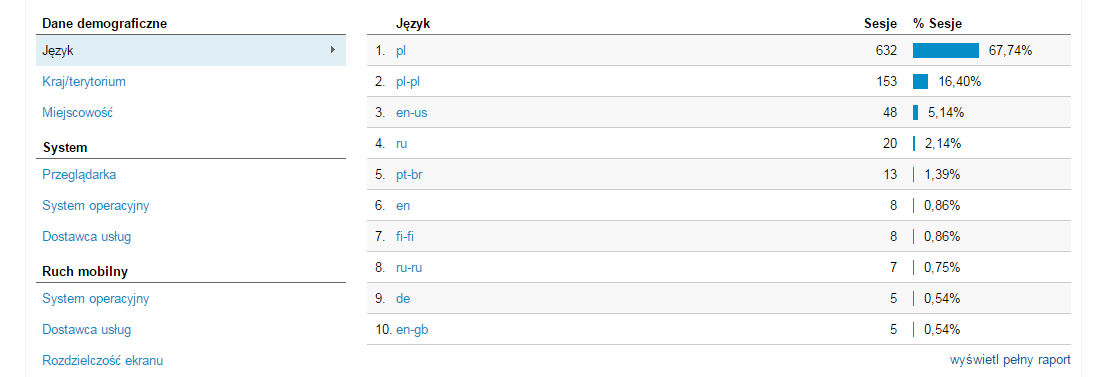Open the Miejscowość report link
This screenshot has width=1104, height=377.
pyautogui.click(x=77, y=113)
